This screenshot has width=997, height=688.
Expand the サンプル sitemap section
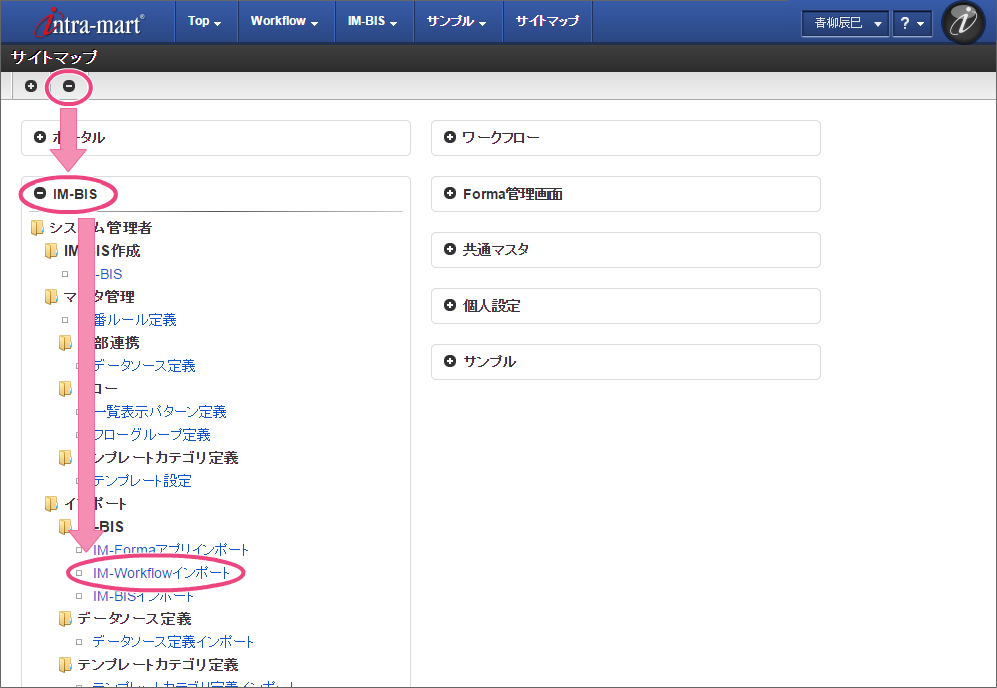point(450,361)
